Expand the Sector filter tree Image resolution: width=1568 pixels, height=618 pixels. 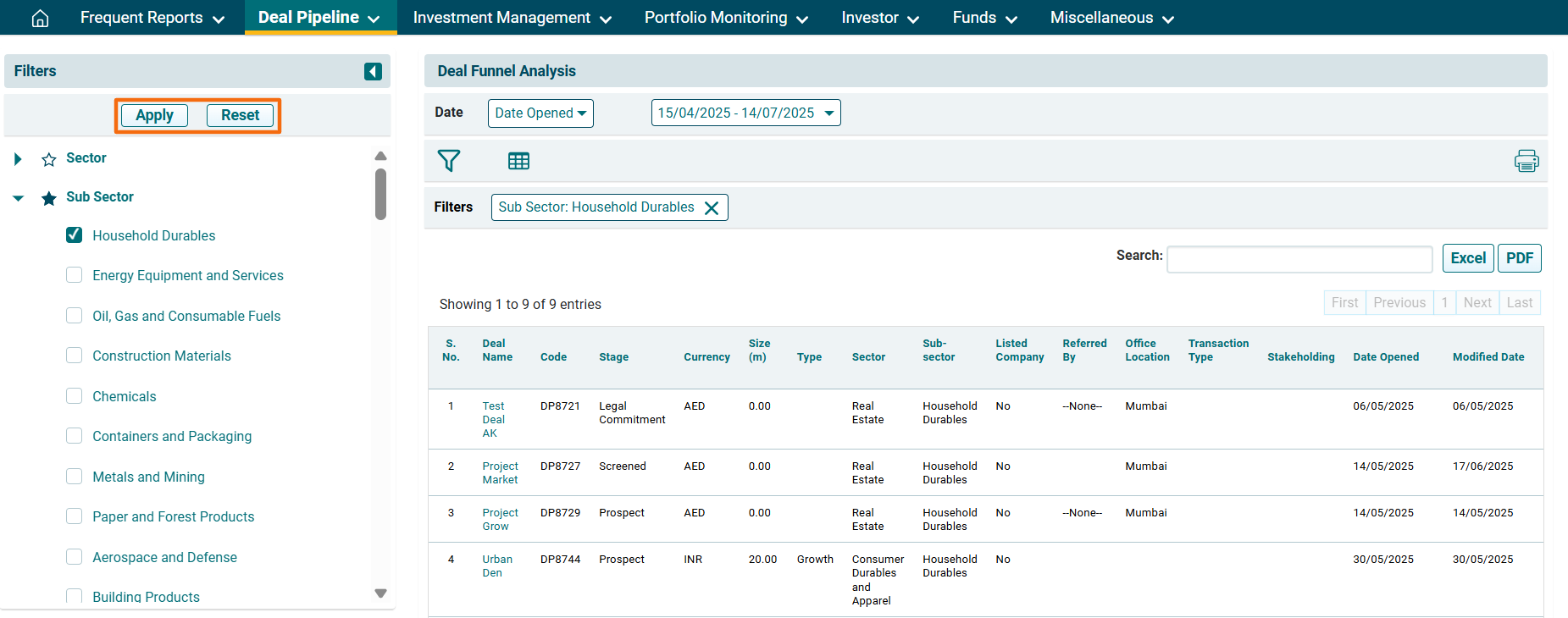[18, 159]
